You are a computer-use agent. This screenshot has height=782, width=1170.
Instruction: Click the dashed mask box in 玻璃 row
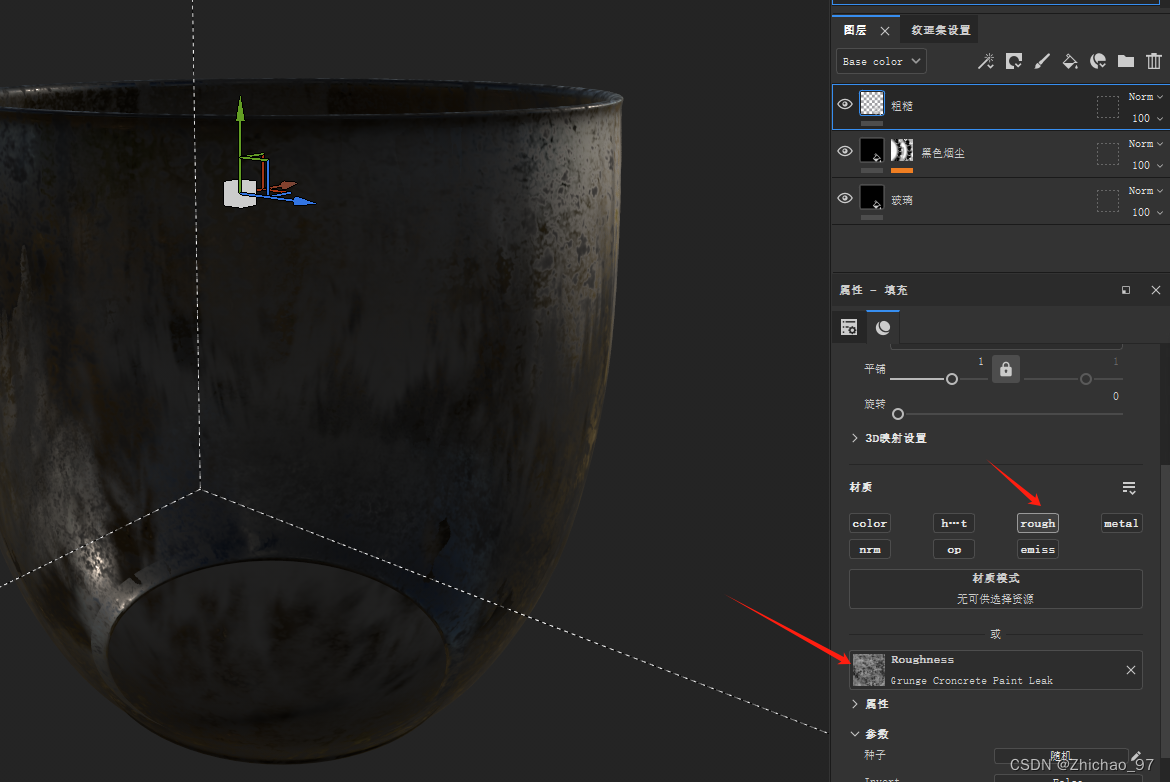(1107, 200)
